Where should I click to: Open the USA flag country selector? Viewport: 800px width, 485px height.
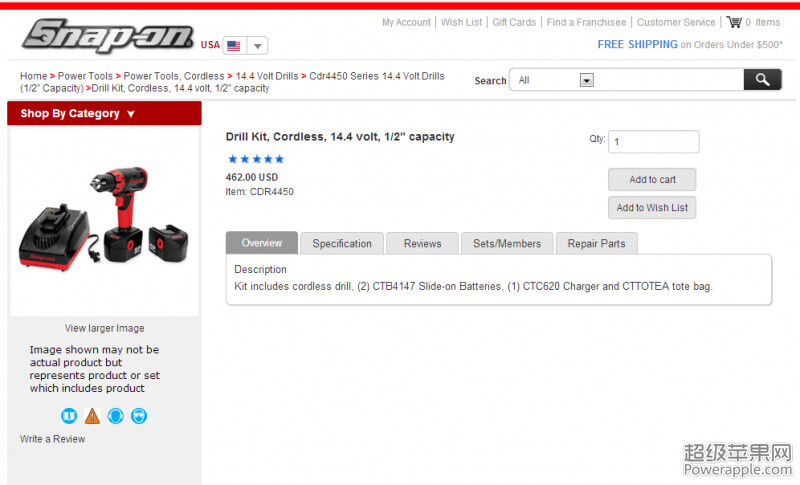click(234, 45)
